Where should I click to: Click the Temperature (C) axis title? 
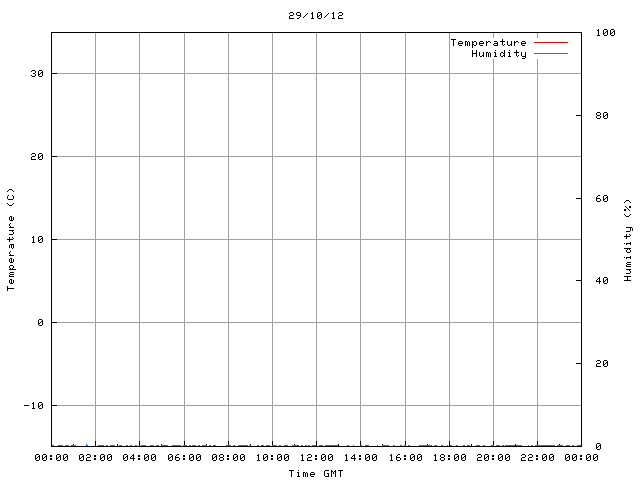click(11, 239)
